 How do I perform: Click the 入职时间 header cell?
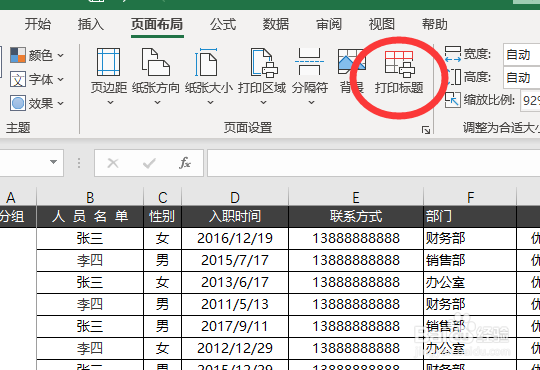pyautogui.click(x=235, y=217)
